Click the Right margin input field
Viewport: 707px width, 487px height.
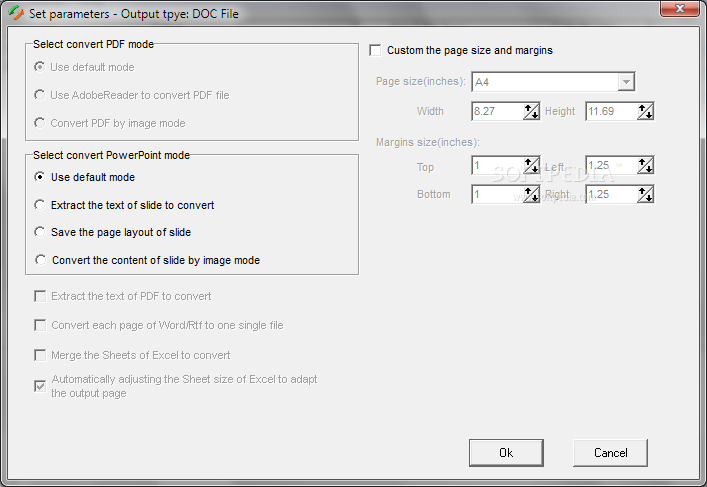[611, 194]
